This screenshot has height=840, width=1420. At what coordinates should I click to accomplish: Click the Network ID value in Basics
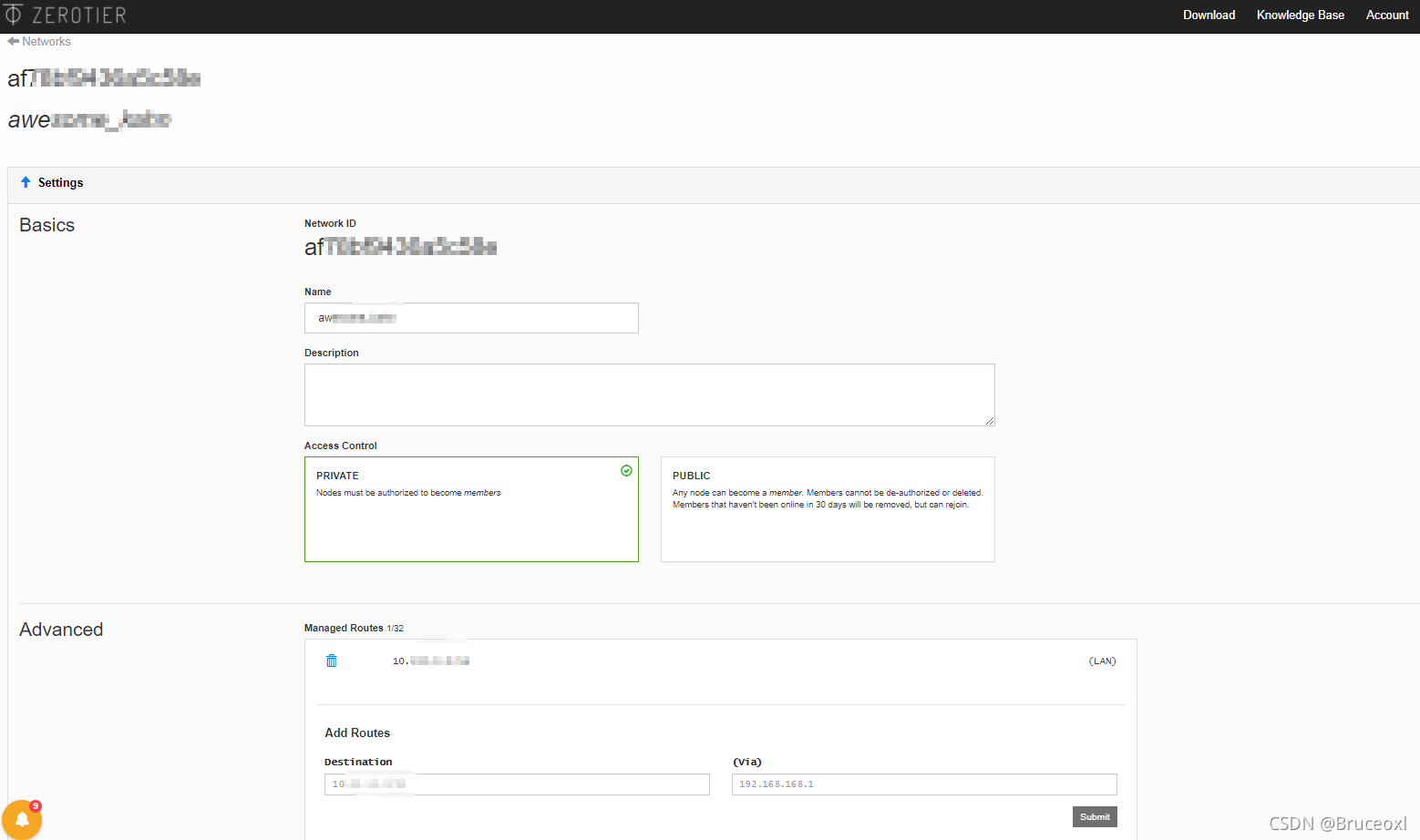[x=400, y=247]
